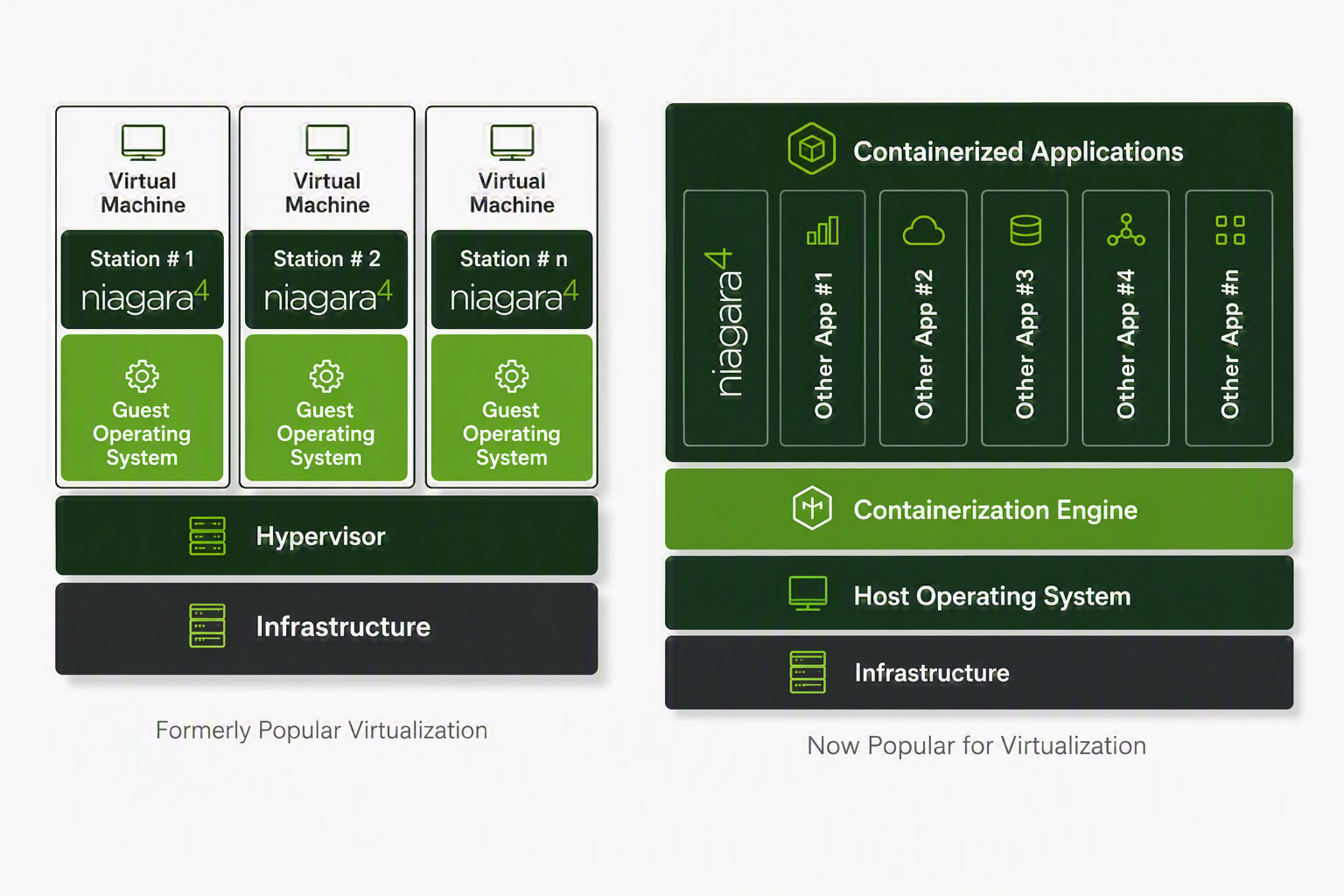The height and width of the screenshot is (896, 1344).
Task: Click the Containerized Applications cube icon
Action: point(811,149)
